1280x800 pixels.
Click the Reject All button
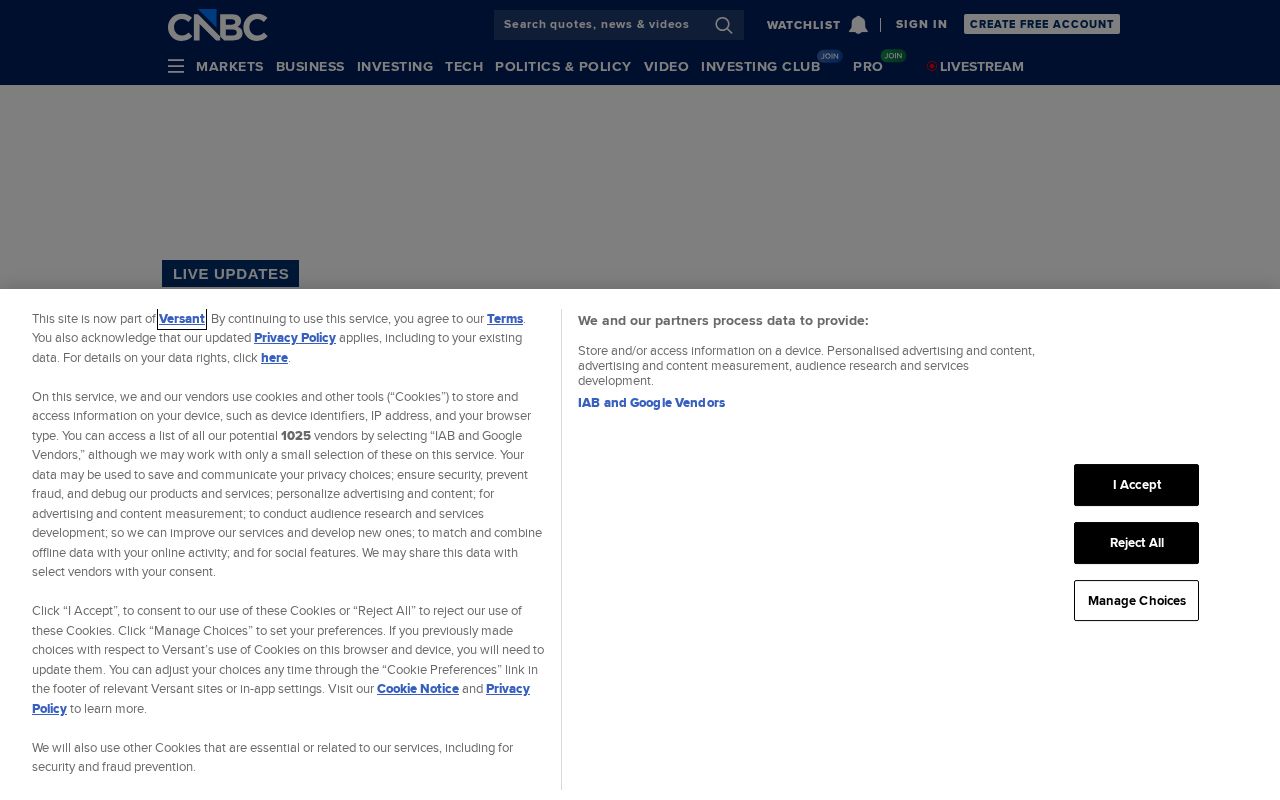[x=1136, y=543]
